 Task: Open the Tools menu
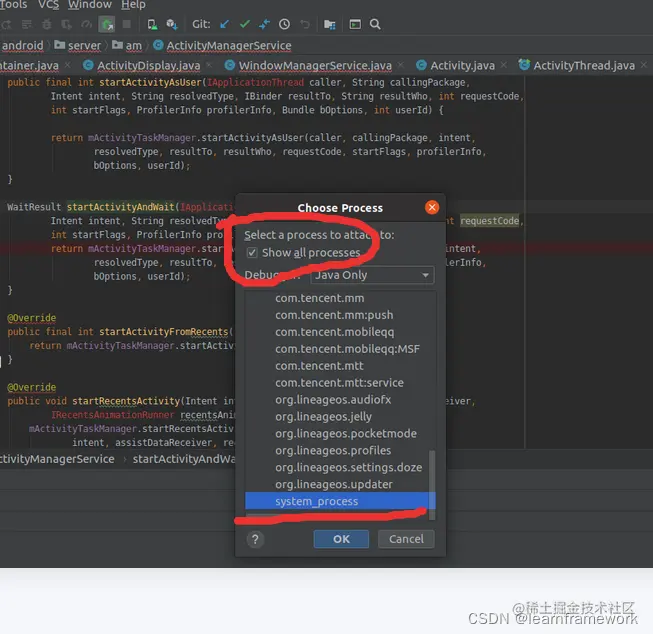coord(13,5)
